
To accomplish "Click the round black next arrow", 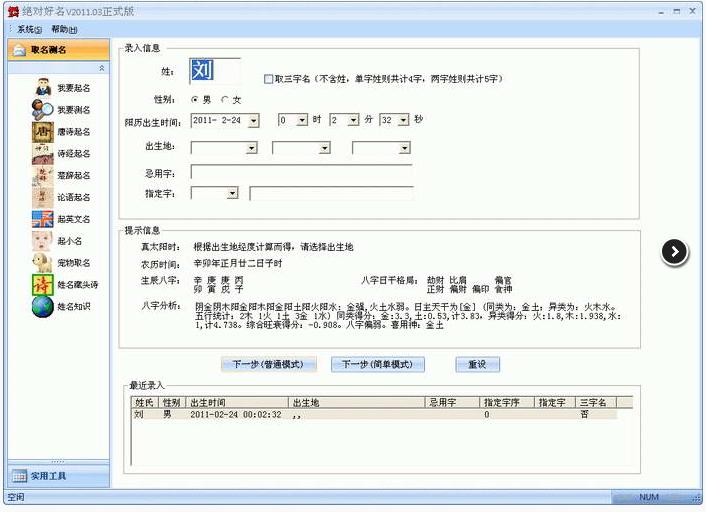I will 675,252.
